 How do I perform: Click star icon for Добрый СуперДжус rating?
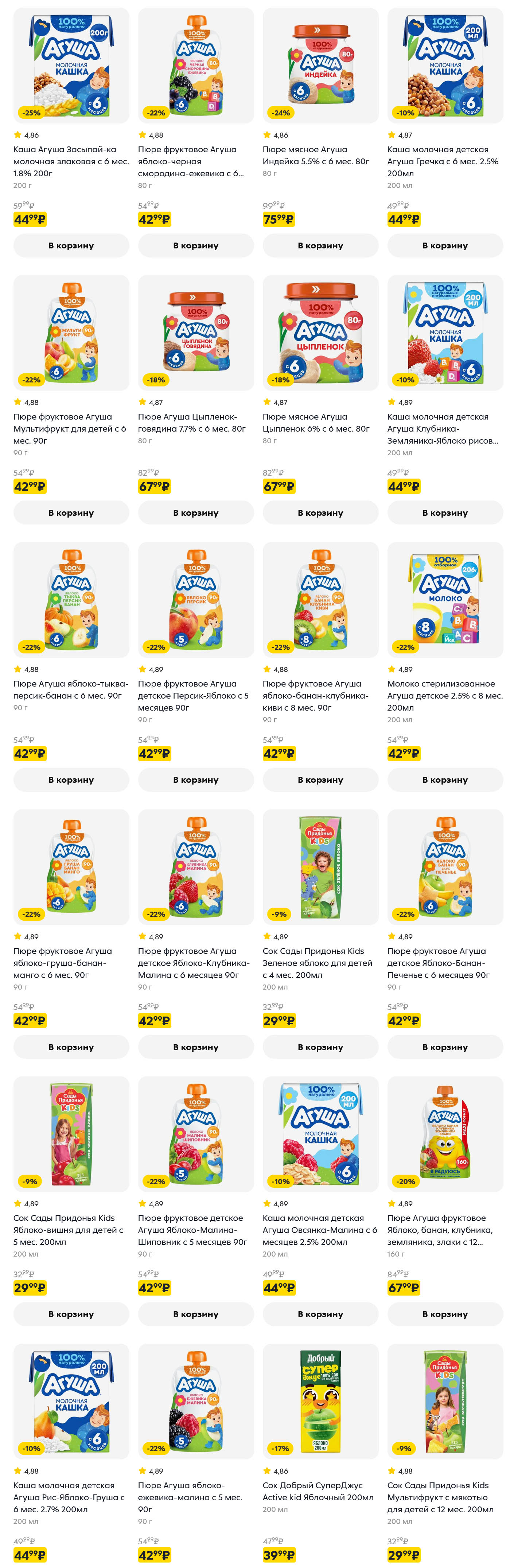tap(267, 1471)
